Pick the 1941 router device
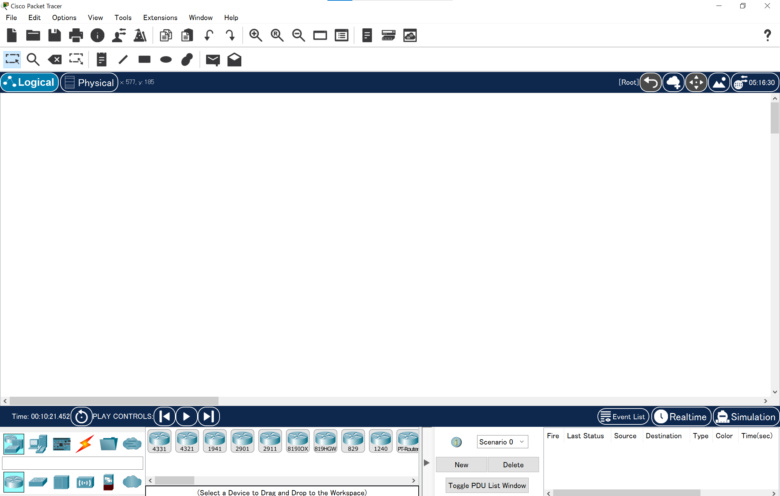This screenshot has height=496, width=780. click(215, 441)
